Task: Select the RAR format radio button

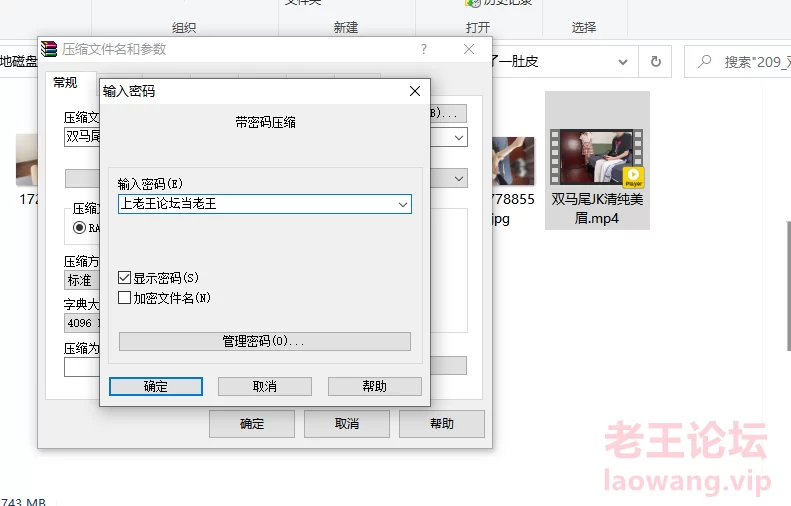Action: (79, 228)
